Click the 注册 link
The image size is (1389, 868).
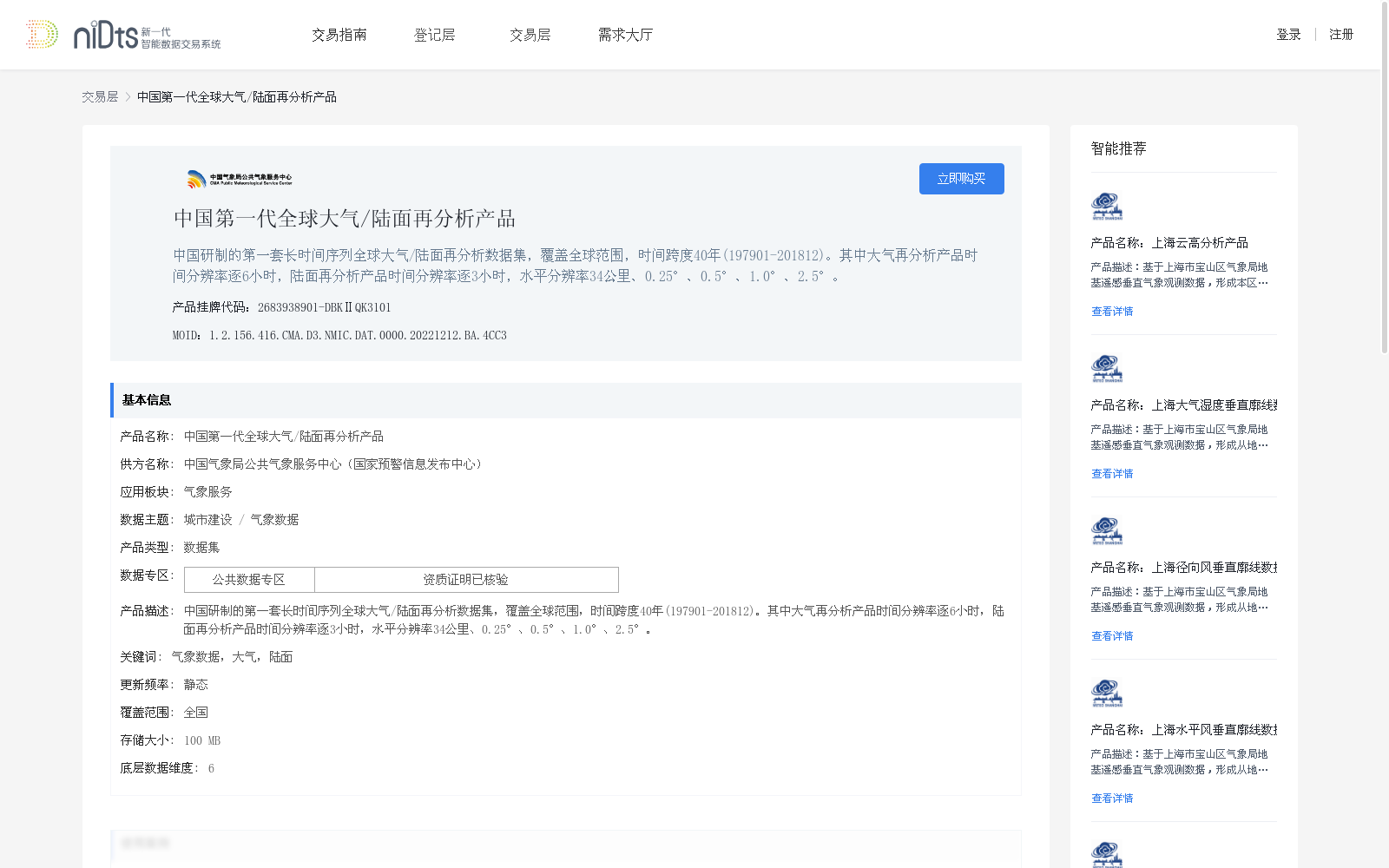(1341, 35)
